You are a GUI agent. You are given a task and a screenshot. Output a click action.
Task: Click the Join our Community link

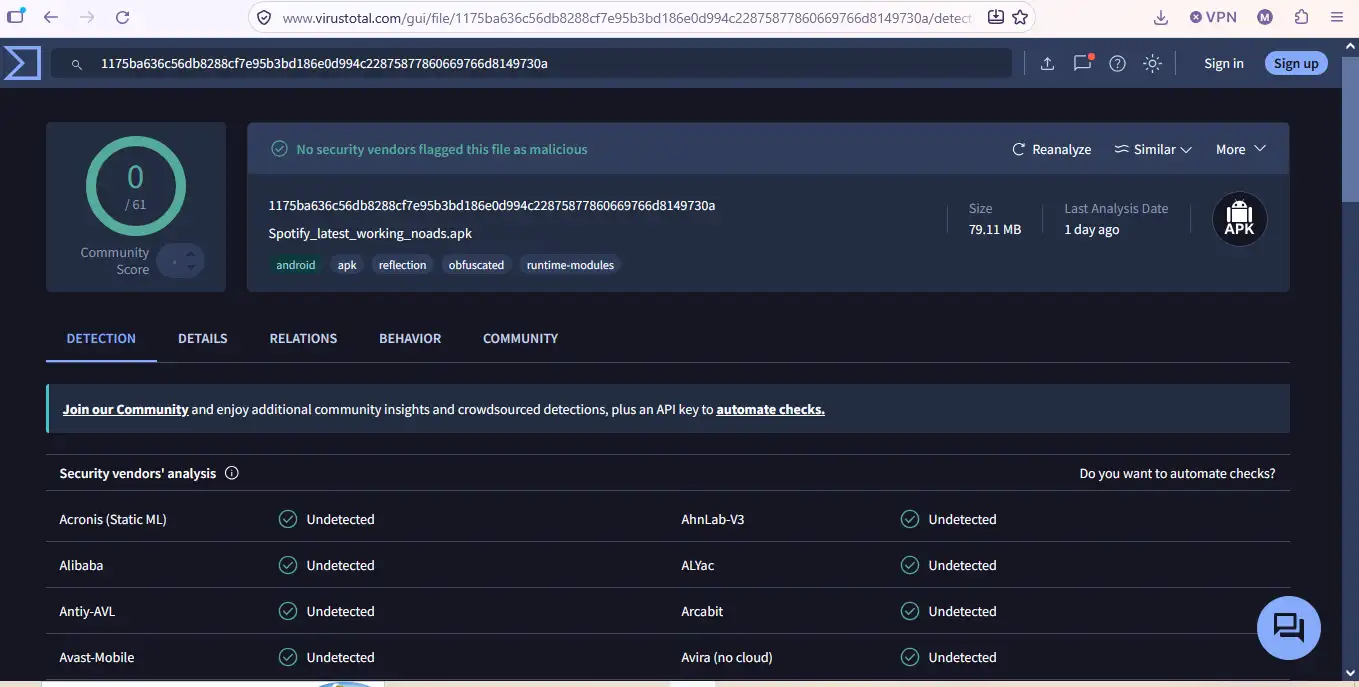(x=126, y=409)
